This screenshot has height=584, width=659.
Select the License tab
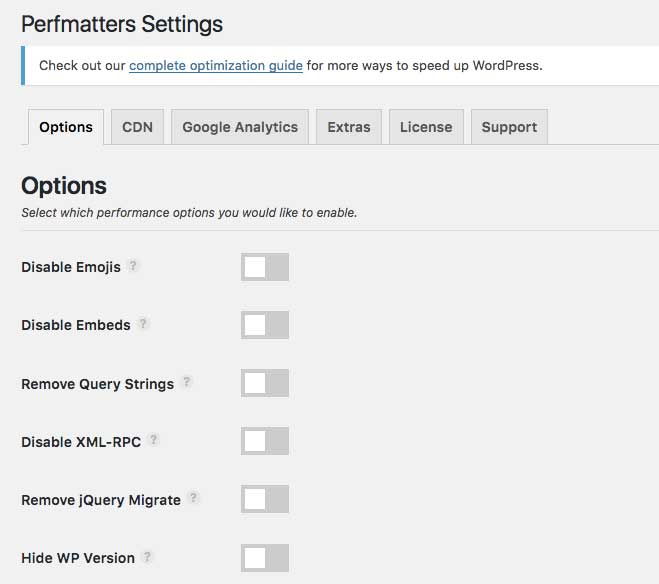point(426,127)
